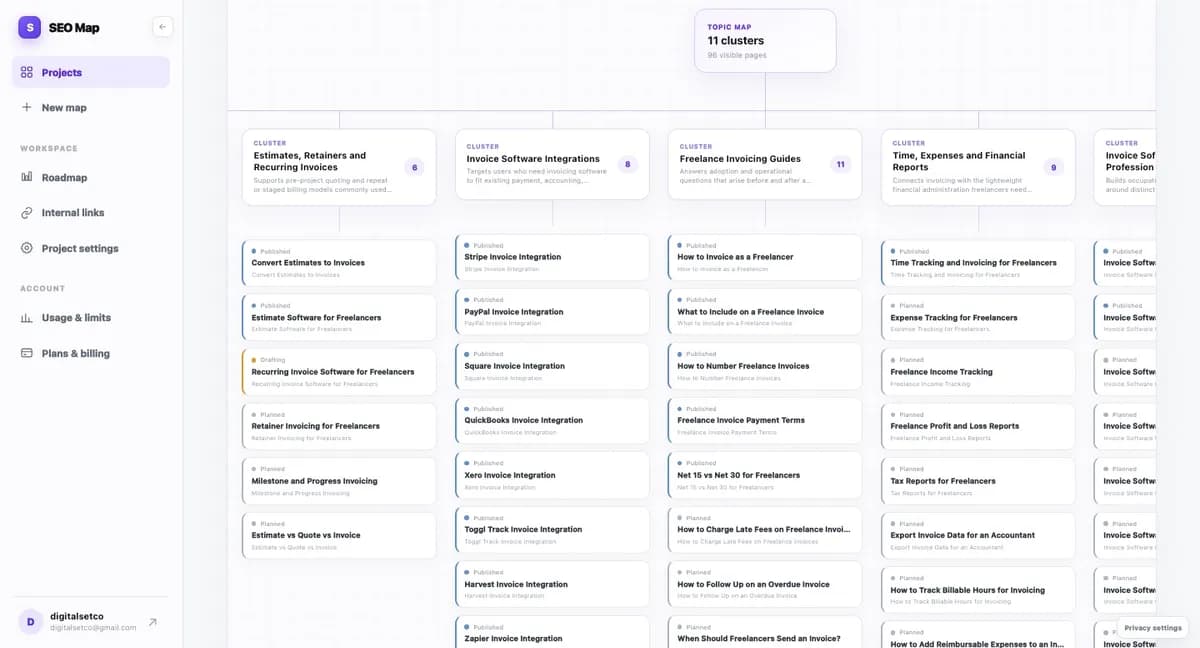Click the Usage & limits bar icon
The image size is (1200, 648).
click(x=27, y=318)
